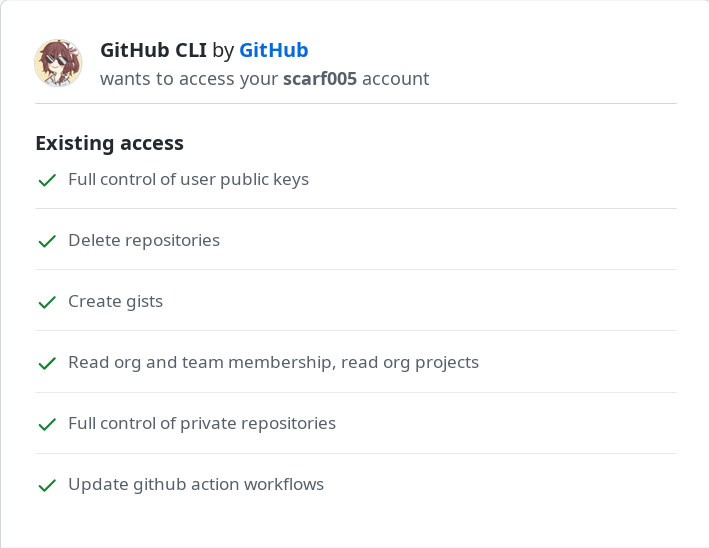
Task: Click the wants to access your text
Action: click(x=189, y=79)
